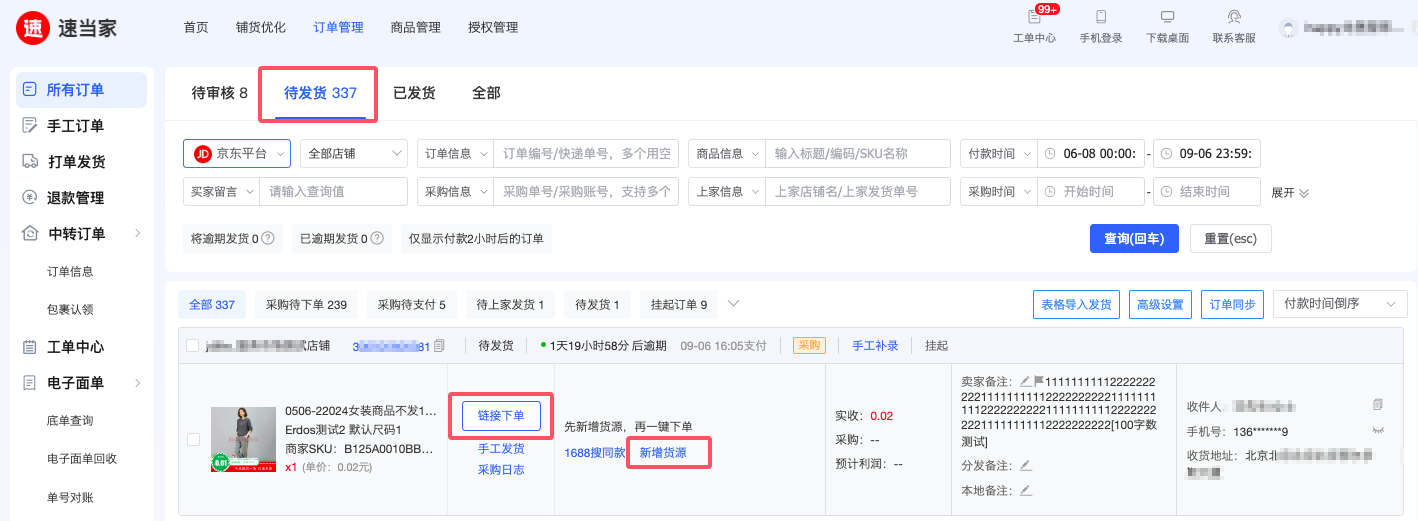Viewport: 1418px width, 521px height.
Task: Switch to the 已发货 tab
Action: (x=414, y=93)
